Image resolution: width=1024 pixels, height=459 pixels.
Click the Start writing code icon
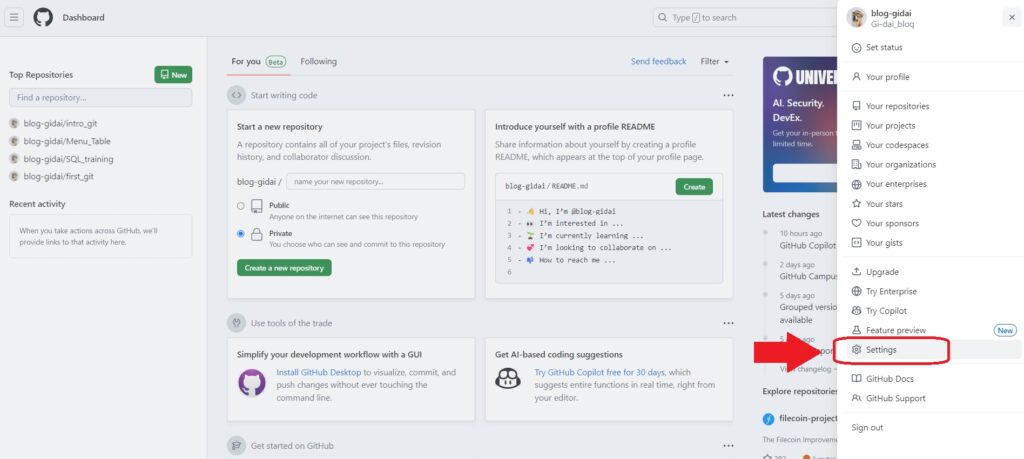[x=236, y=95]
